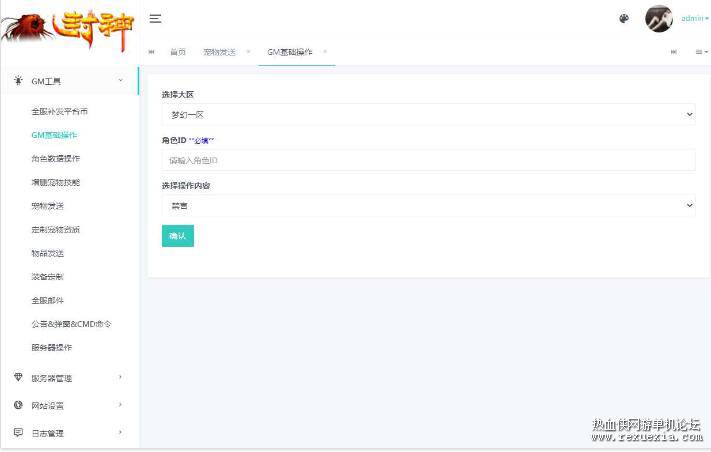Click the 角色ID required label
This screenshot has height=452, width=711.
(x=188, y=140)
